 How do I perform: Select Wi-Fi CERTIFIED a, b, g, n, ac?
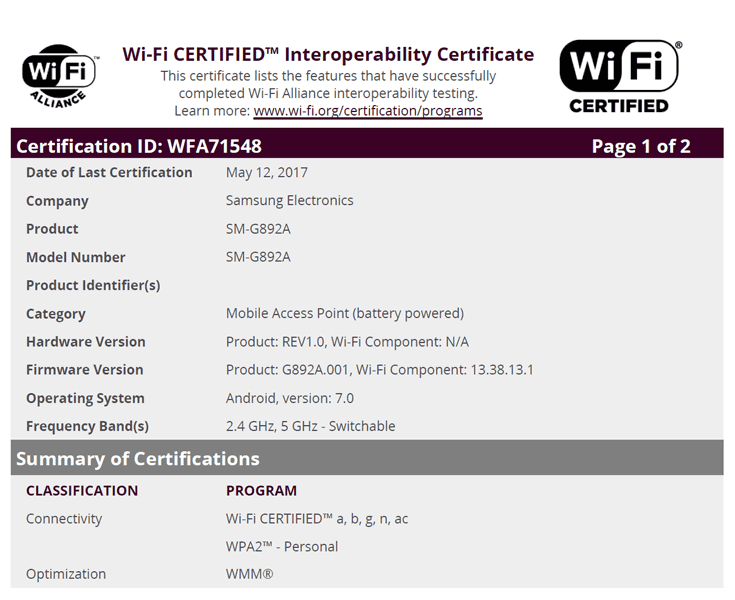click(x=317, y=519)
